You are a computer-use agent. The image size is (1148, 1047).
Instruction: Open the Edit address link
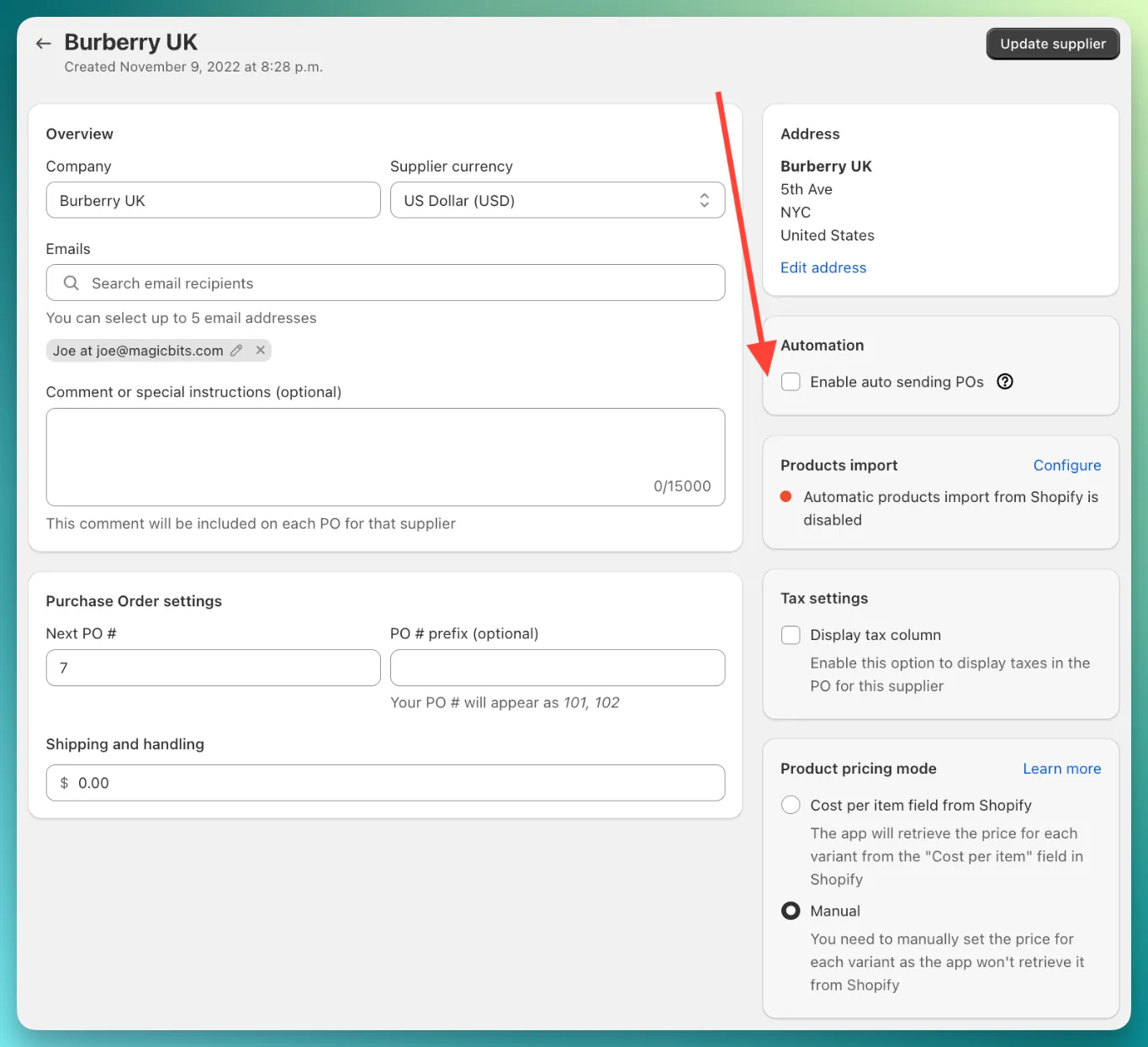(823, 267)
